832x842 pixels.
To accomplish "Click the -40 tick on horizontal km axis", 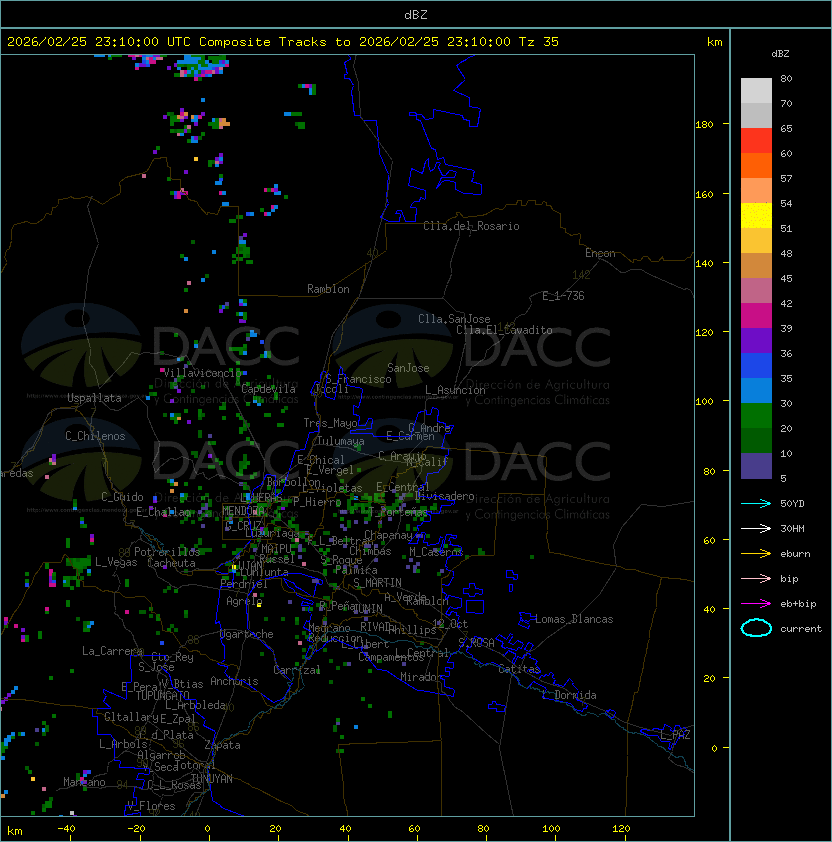I will pyautogui.click(x=66, y=829).
